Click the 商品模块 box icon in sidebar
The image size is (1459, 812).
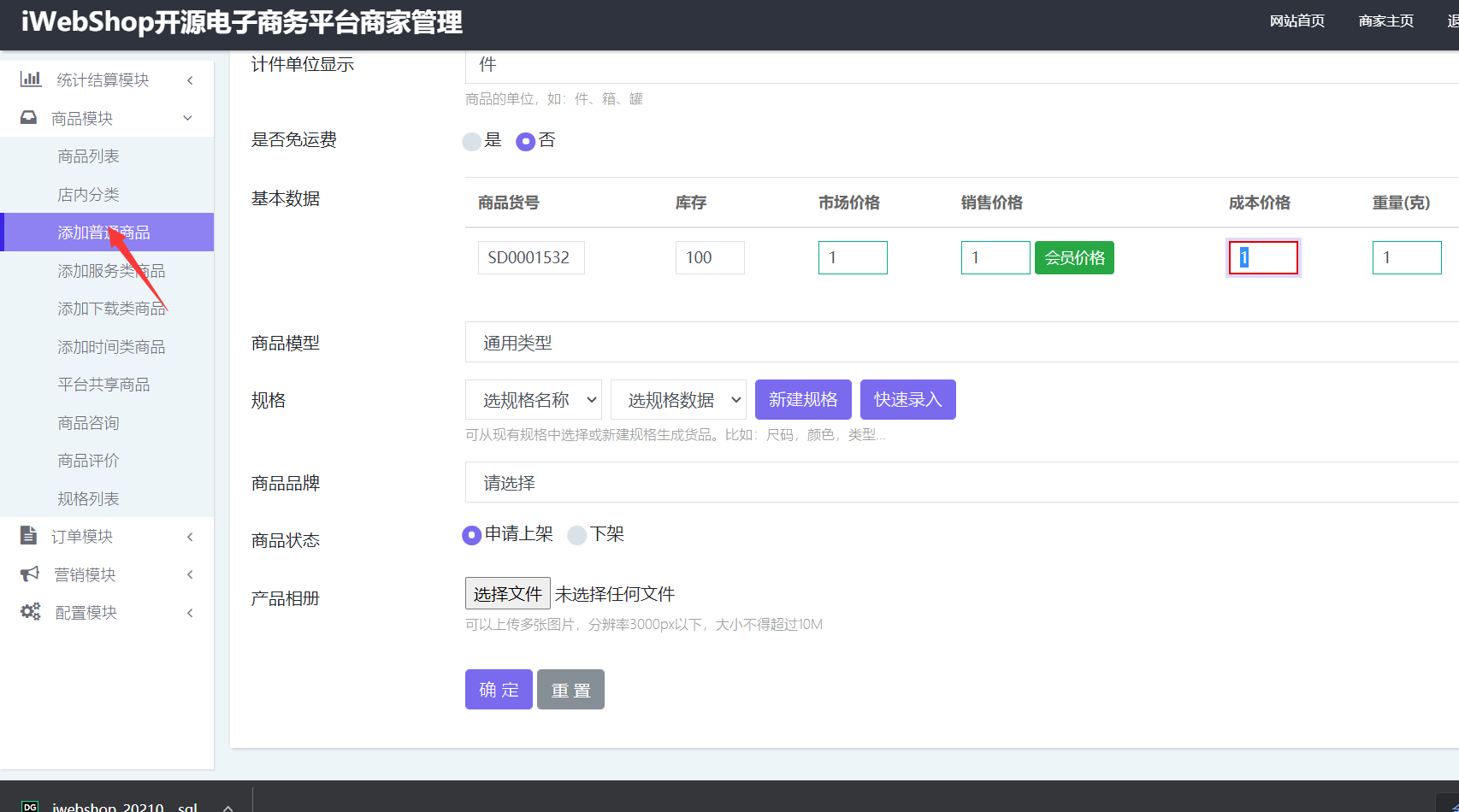coord(28,117)
